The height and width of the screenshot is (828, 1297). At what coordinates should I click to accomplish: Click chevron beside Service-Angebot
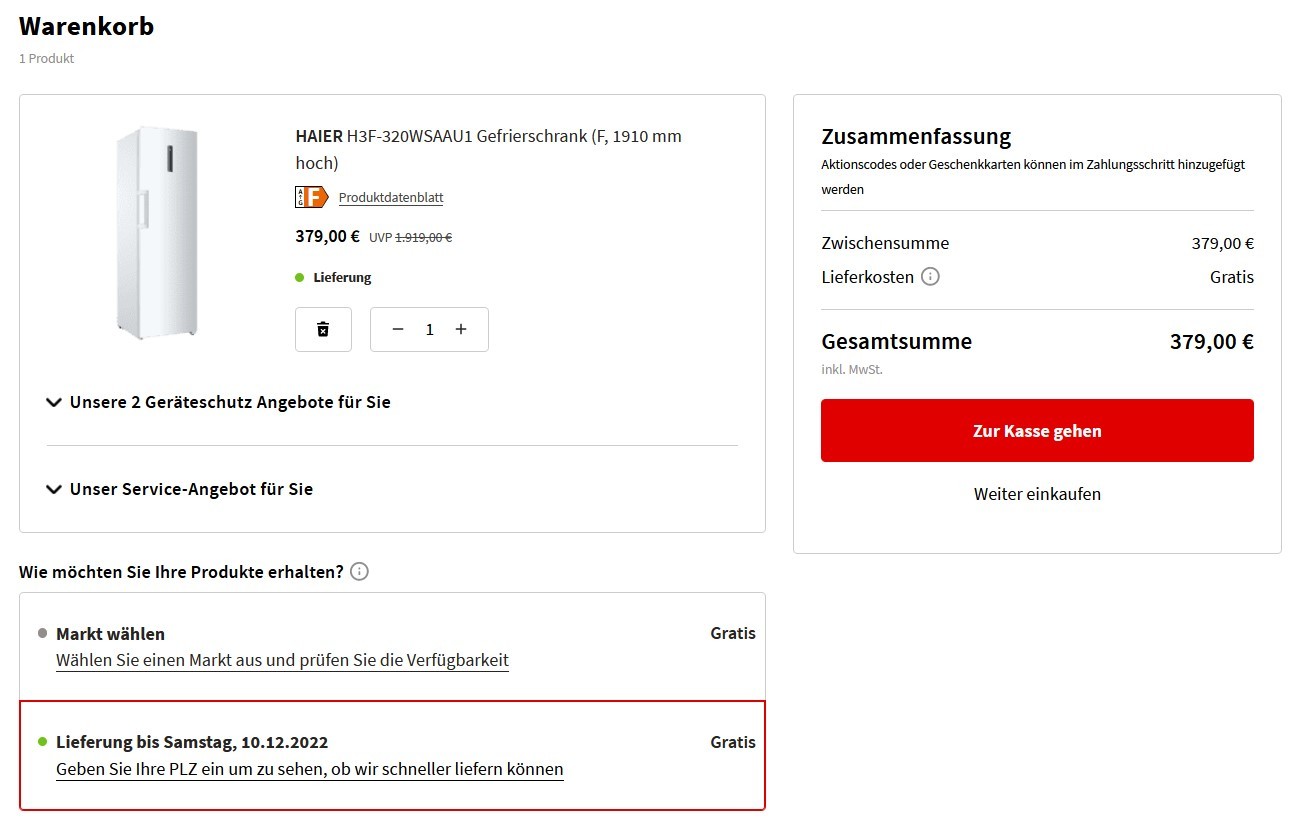[54, 489]
